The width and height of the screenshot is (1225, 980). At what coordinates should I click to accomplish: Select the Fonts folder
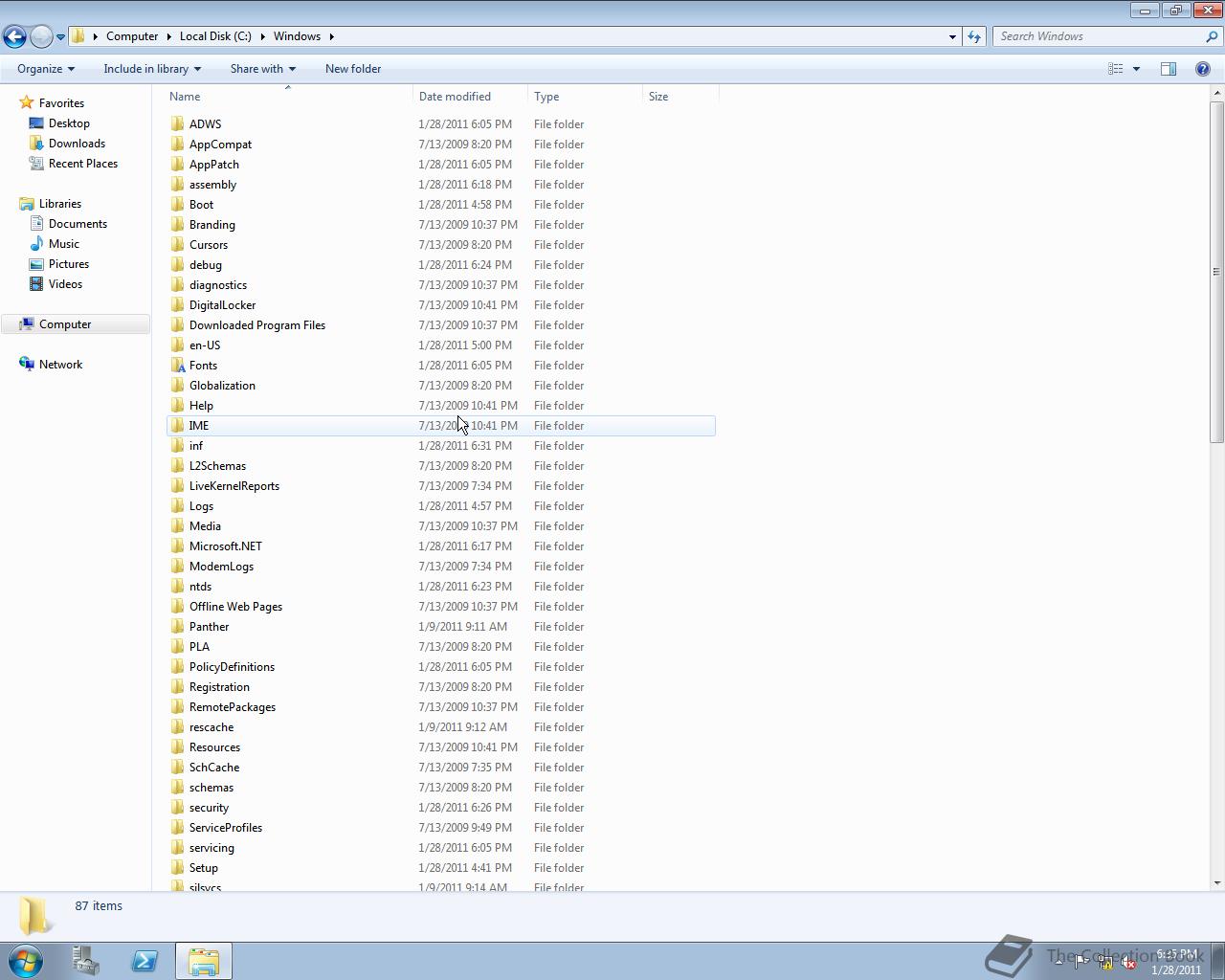click(203, 365)
